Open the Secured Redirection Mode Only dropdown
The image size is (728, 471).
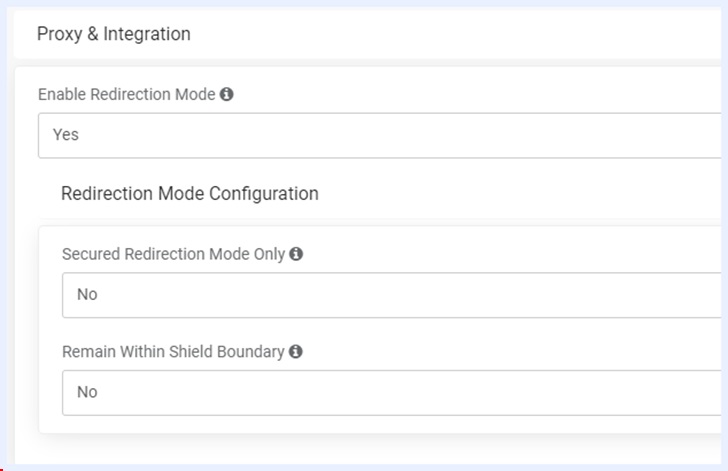[x=390, y=295]
